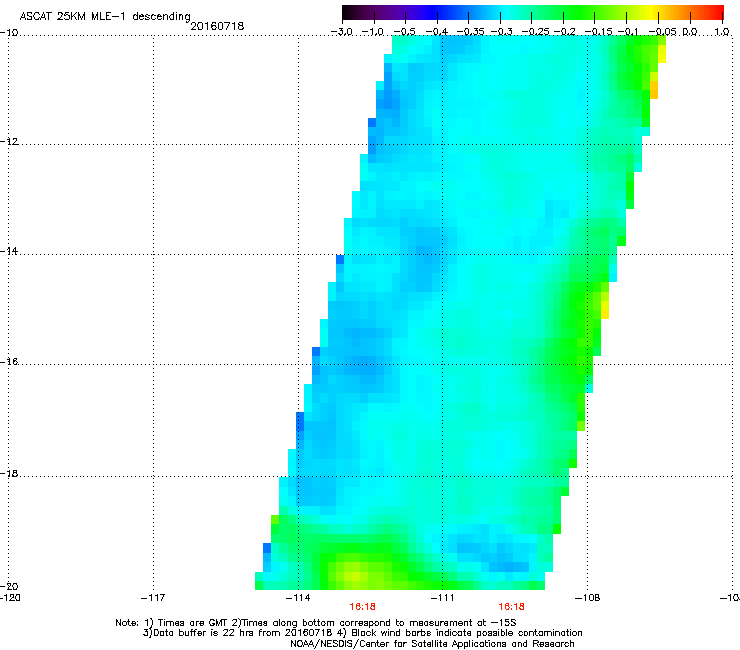Click the "-108" longitude axis label
The height and width of the screenshot is (650, 740).
(x=588, y=598)
